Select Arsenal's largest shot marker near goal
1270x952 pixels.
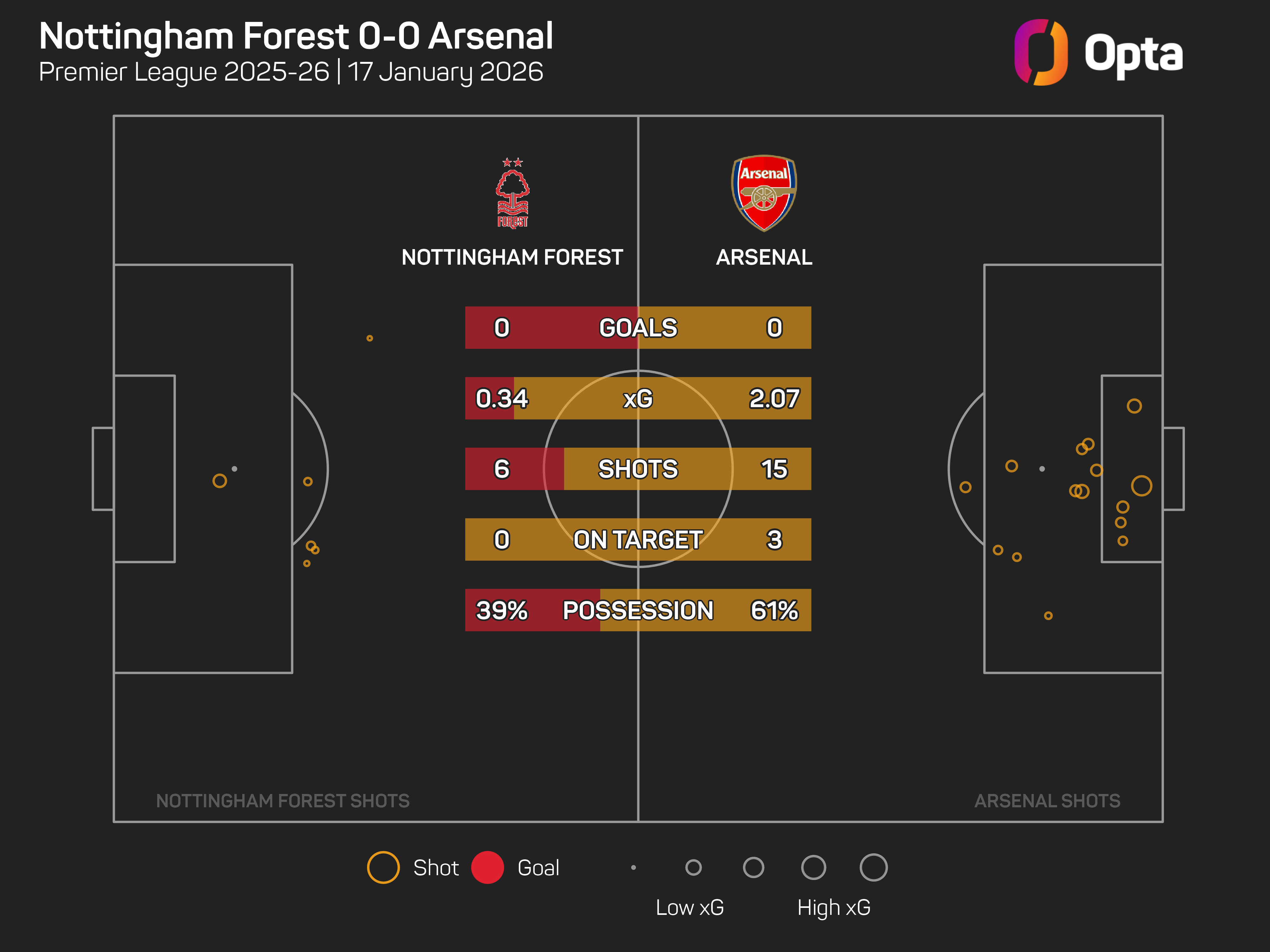point(1141,486)
